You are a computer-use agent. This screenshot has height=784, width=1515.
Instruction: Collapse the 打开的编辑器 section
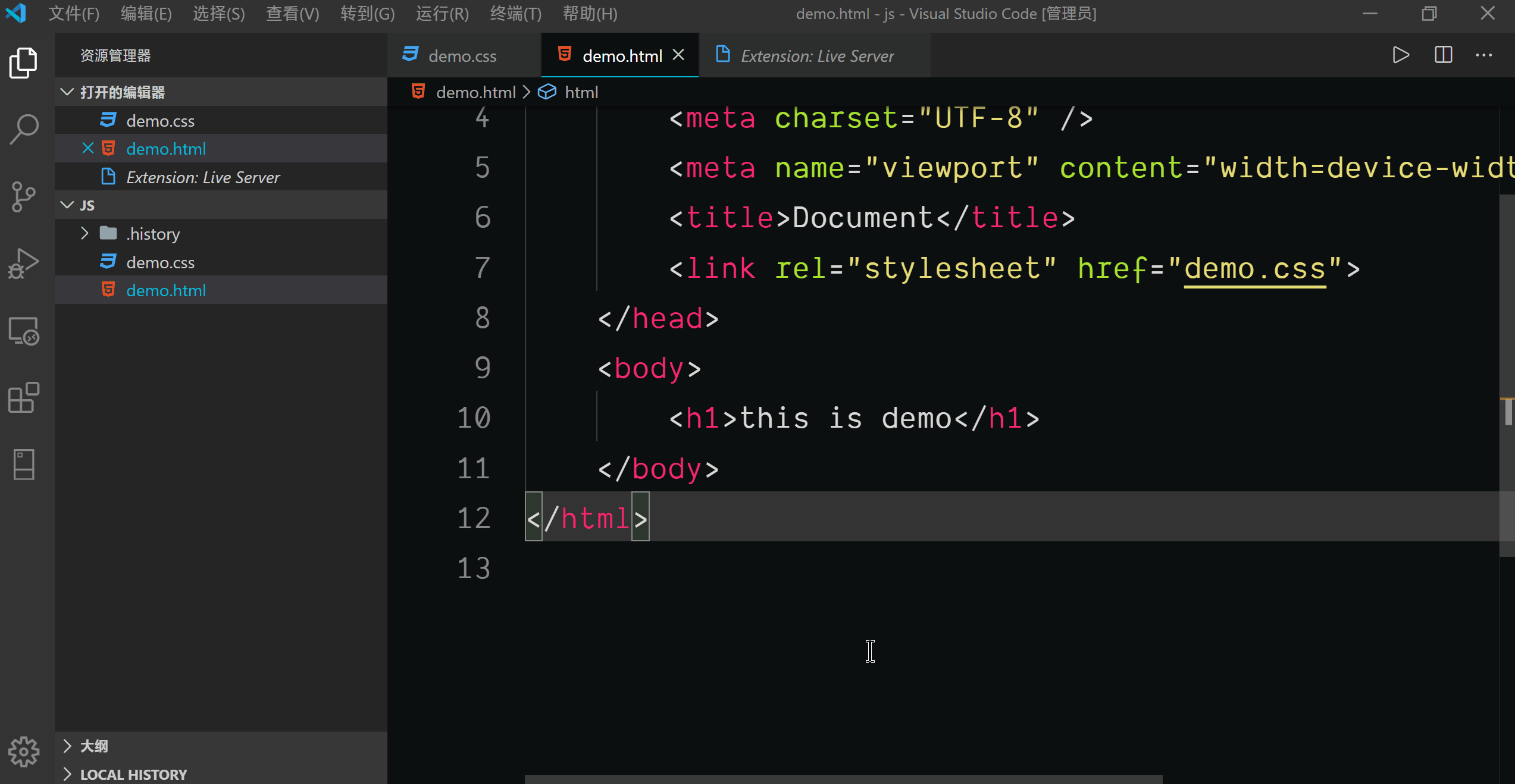[x=67, y=92]
